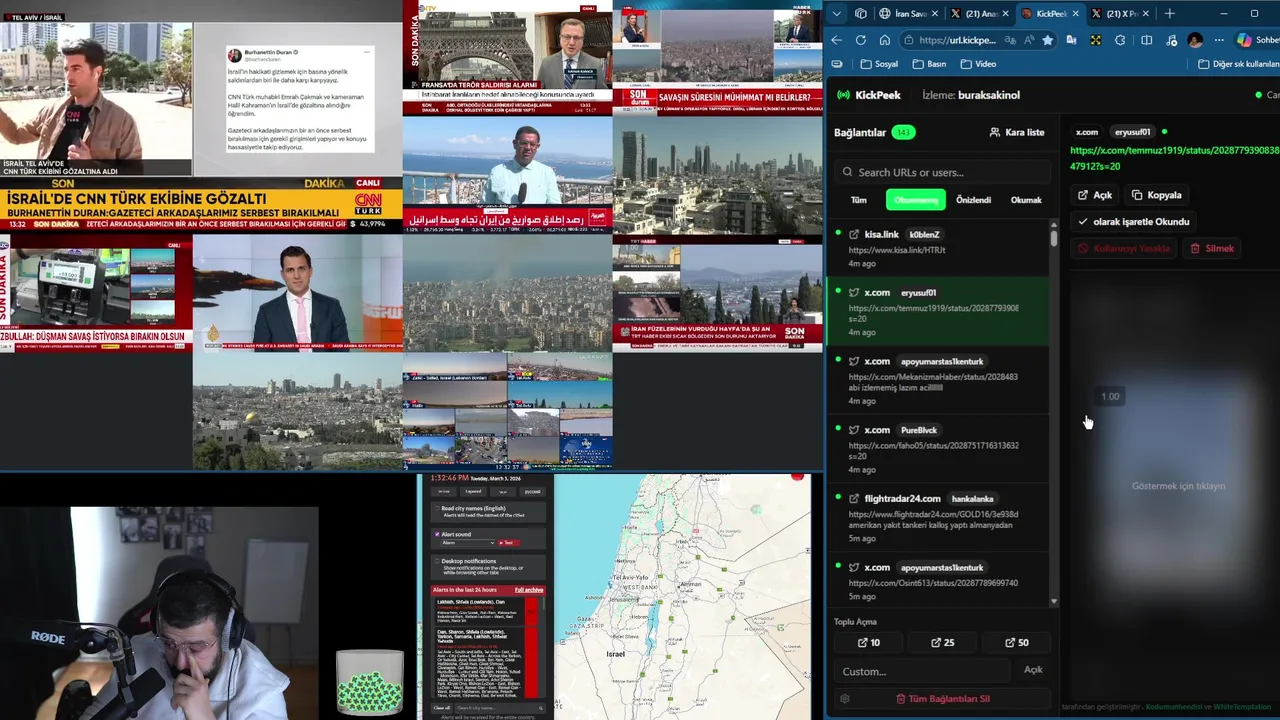Delete the link with Silmek button

pos(1212,248)
